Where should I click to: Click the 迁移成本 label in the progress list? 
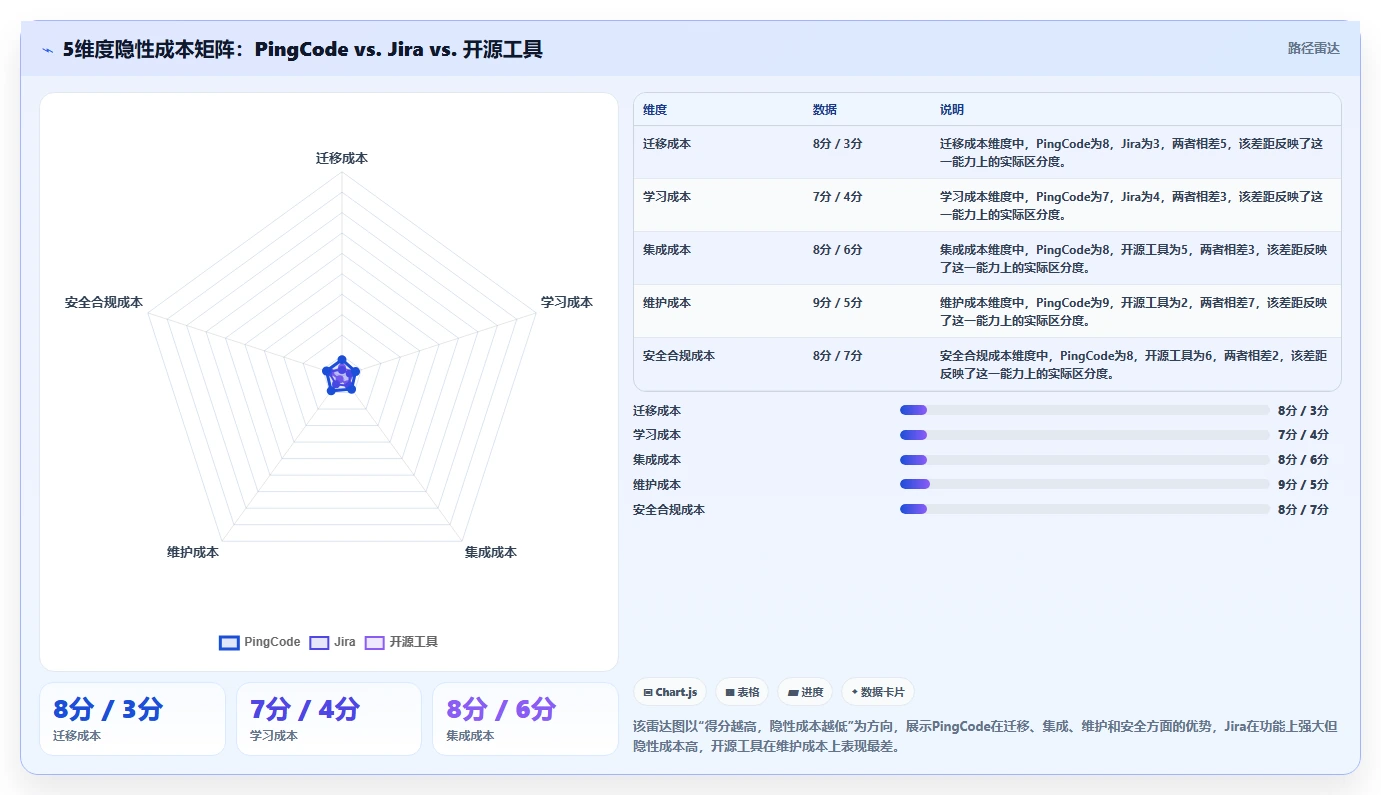click(x=657, y=410)
